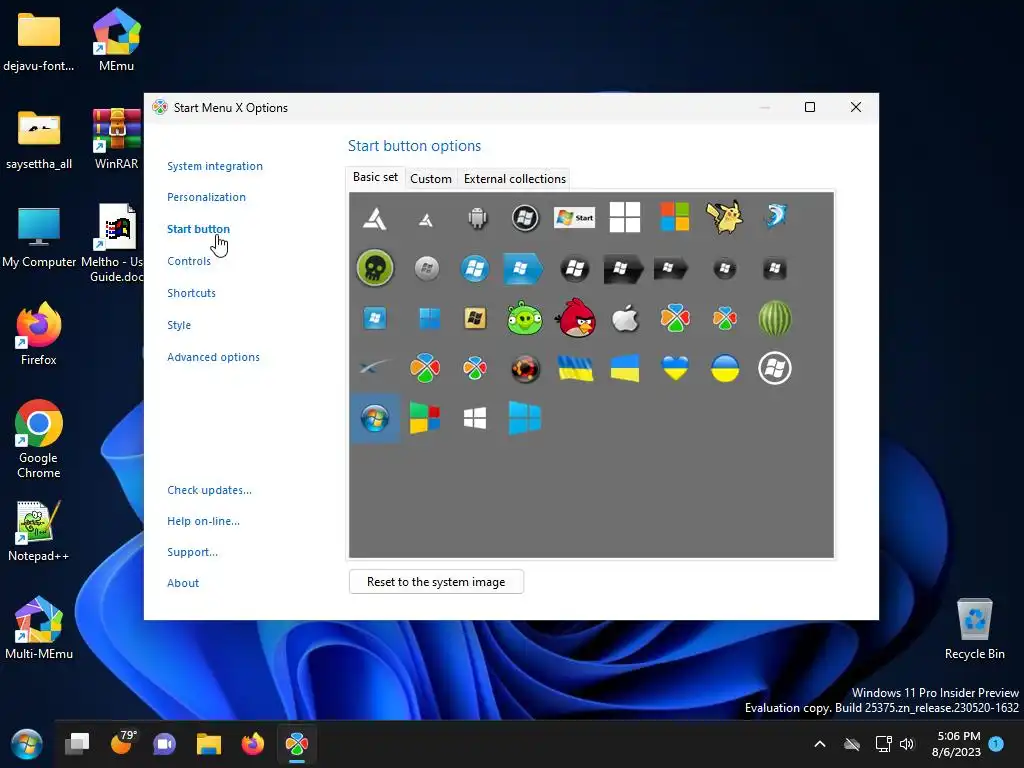Select the MEmu desktop shortcut

[x=116, y=40]
